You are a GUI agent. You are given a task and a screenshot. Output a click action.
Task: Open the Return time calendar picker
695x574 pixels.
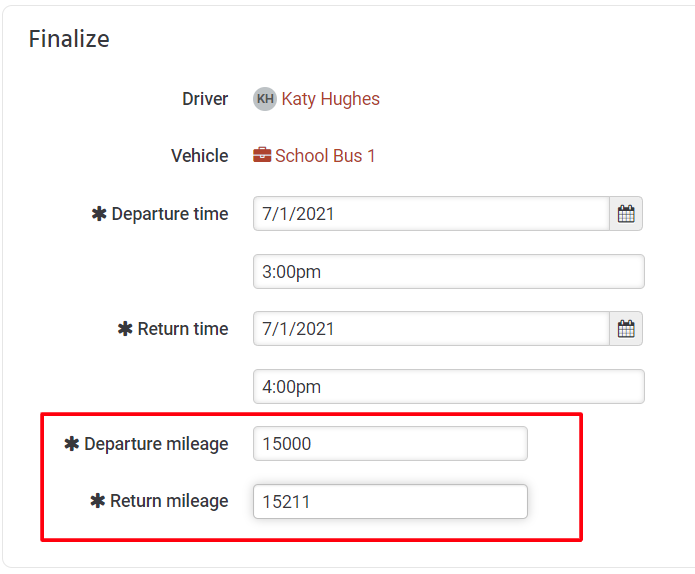point(626,329)
